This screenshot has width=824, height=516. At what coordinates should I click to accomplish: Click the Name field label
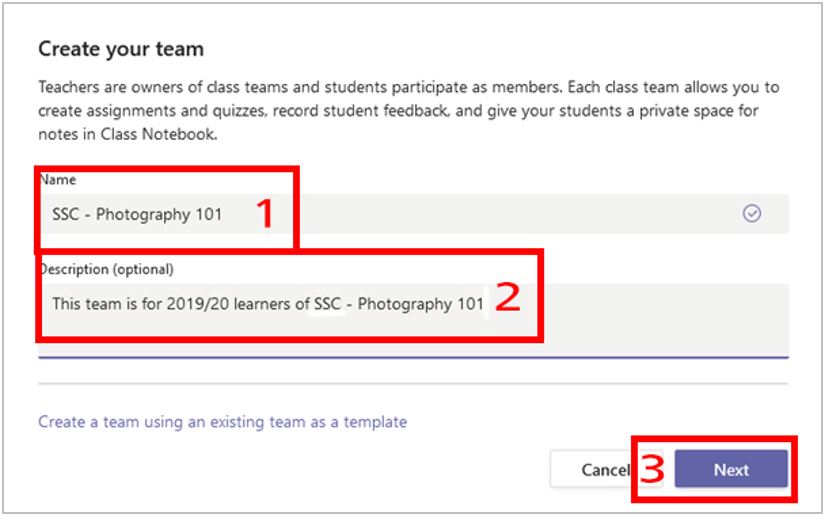[58, 180]
